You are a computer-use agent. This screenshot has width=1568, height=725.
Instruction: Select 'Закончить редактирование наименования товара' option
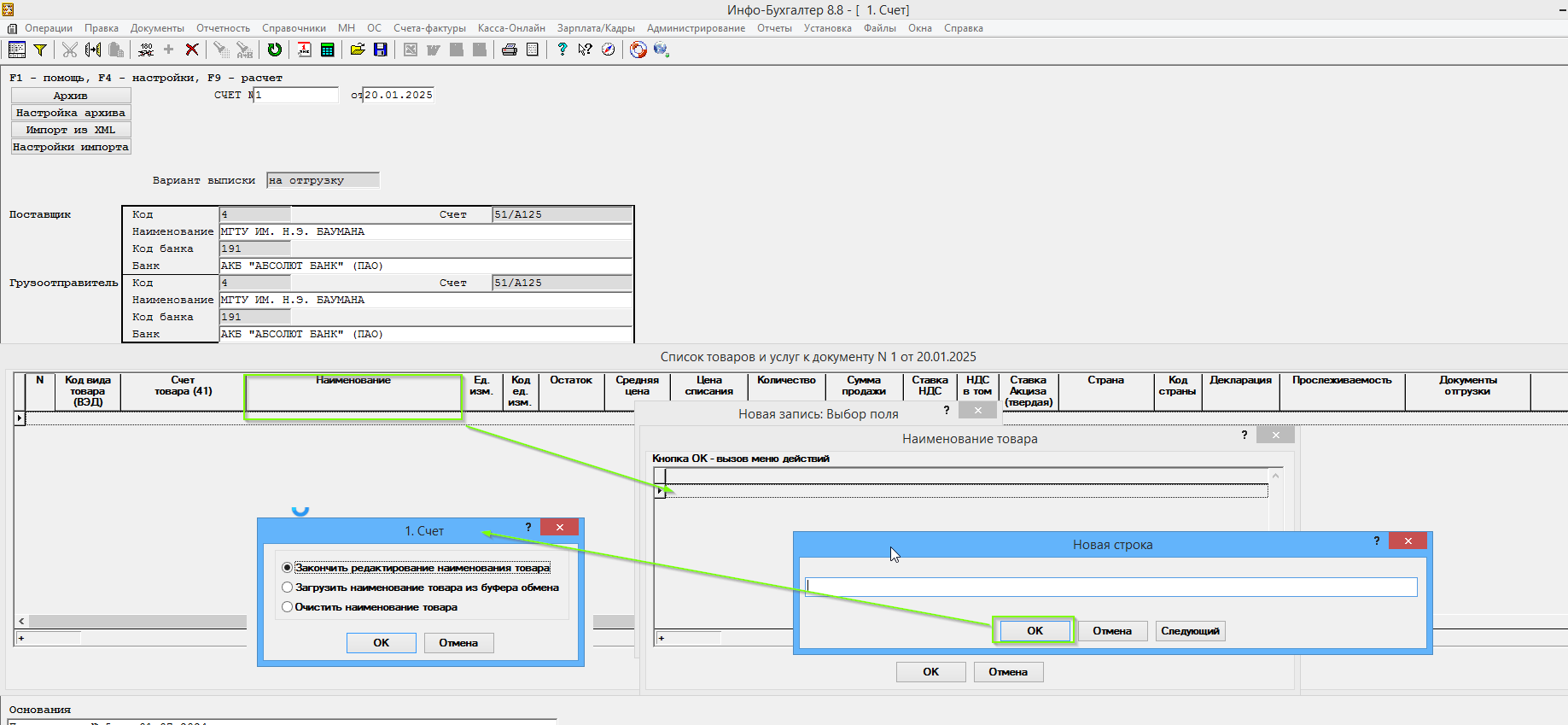pos(416,568)
